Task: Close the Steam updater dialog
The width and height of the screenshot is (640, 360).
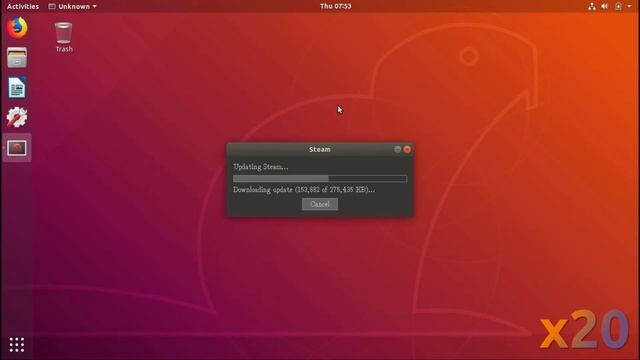Action: tap(407, 149)
